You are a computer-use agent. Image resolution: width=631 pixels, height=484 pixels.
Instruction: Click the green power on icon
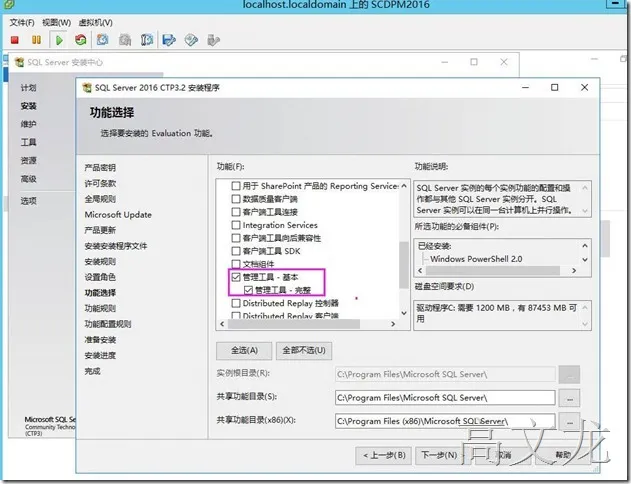(x=59, y=40)
